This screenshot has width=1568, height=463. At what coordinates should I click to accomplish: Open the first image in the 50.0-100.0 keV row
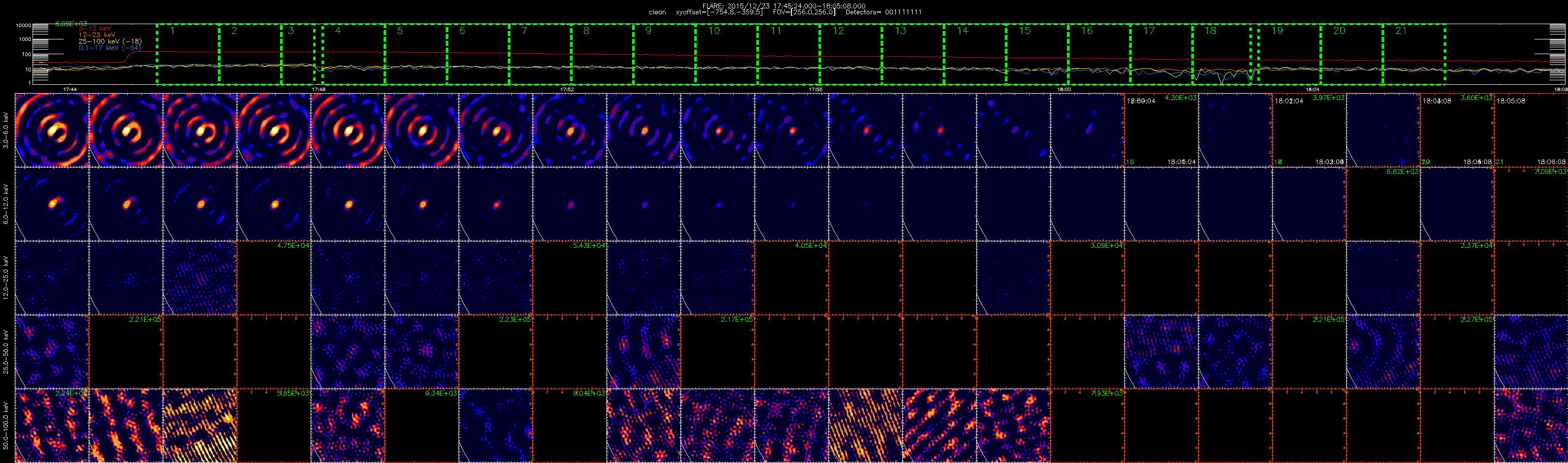[x=52, y=425]
